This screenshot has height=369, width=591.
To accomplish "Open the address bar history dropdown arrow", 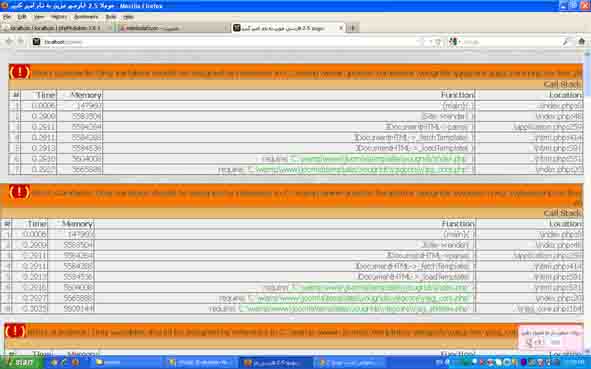I will 430,42.
